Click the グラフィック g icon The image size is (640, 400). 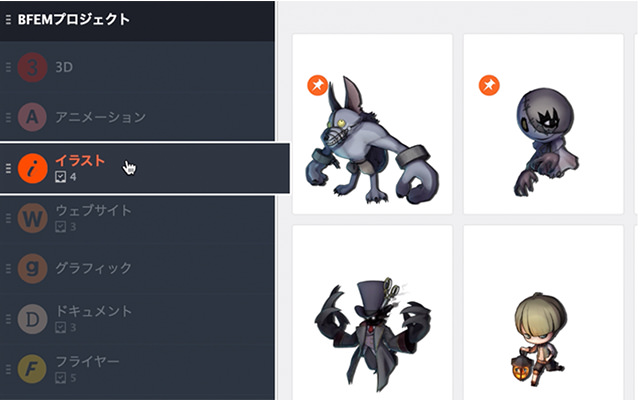tap(32, 269)
